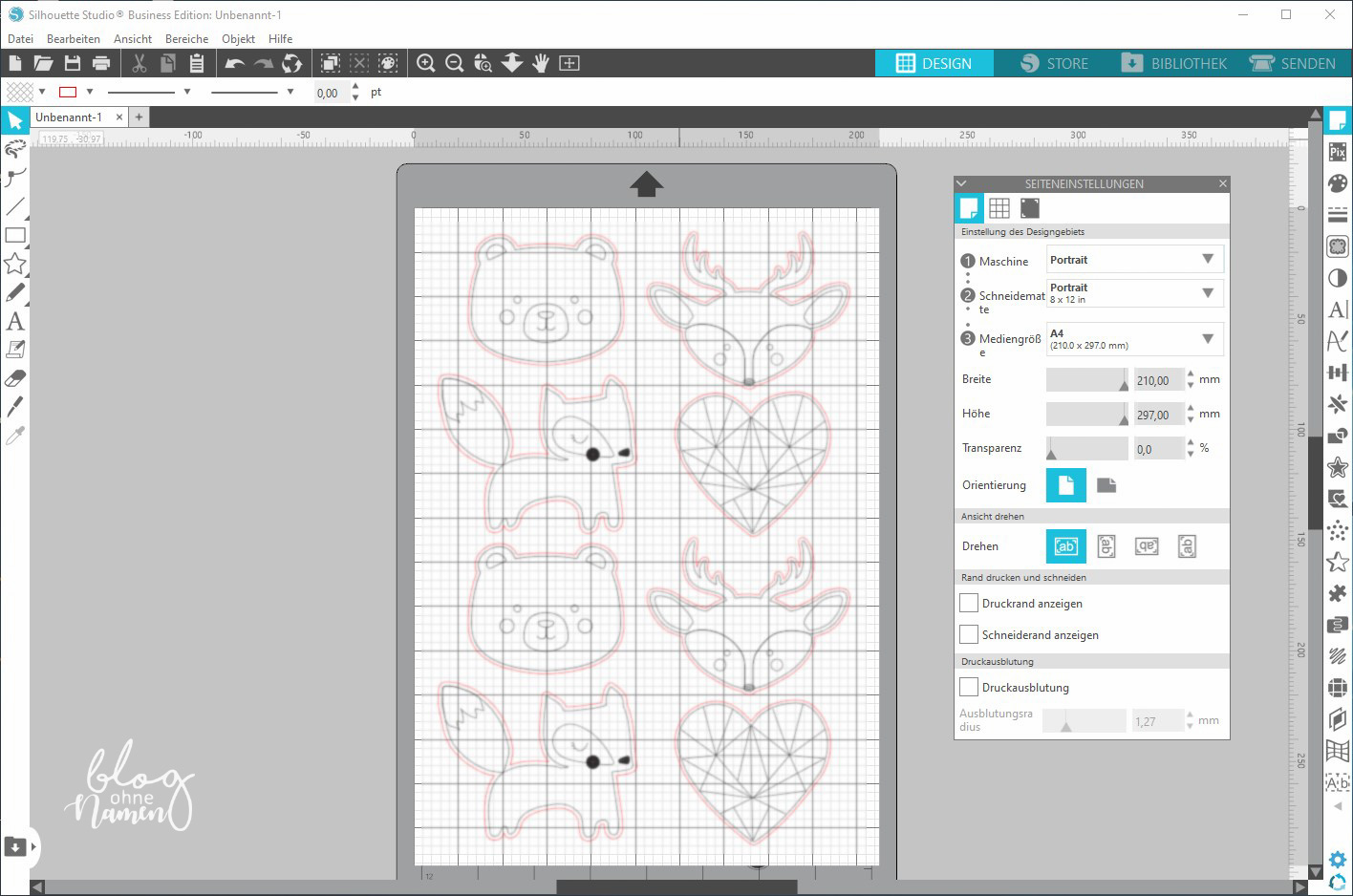Click the Zoom In magnifier icon
Viewport: 1353px width, 896px height.
[x=426, y=63]
